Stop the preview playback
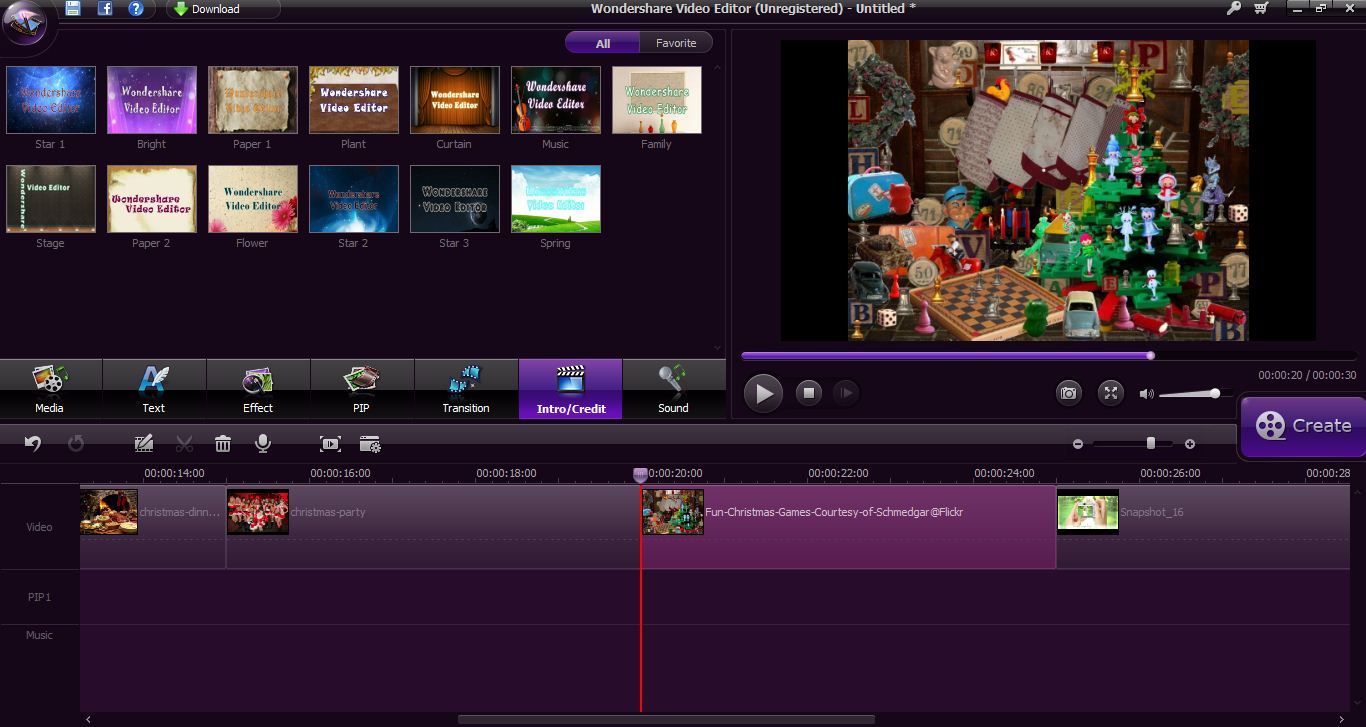The height and width of the screenshot is (727, 1366). pos(809,393)
